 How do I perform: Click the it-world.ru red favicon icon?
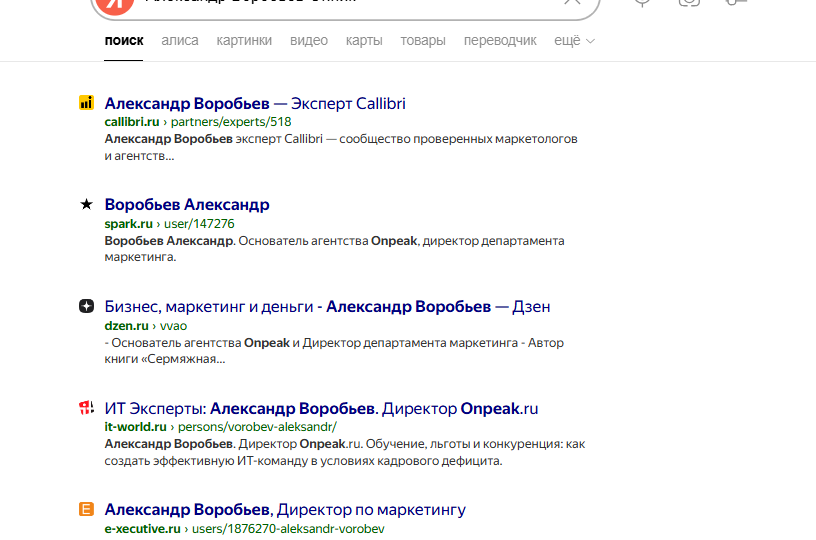pyautogui.click(x=86, y=407)
